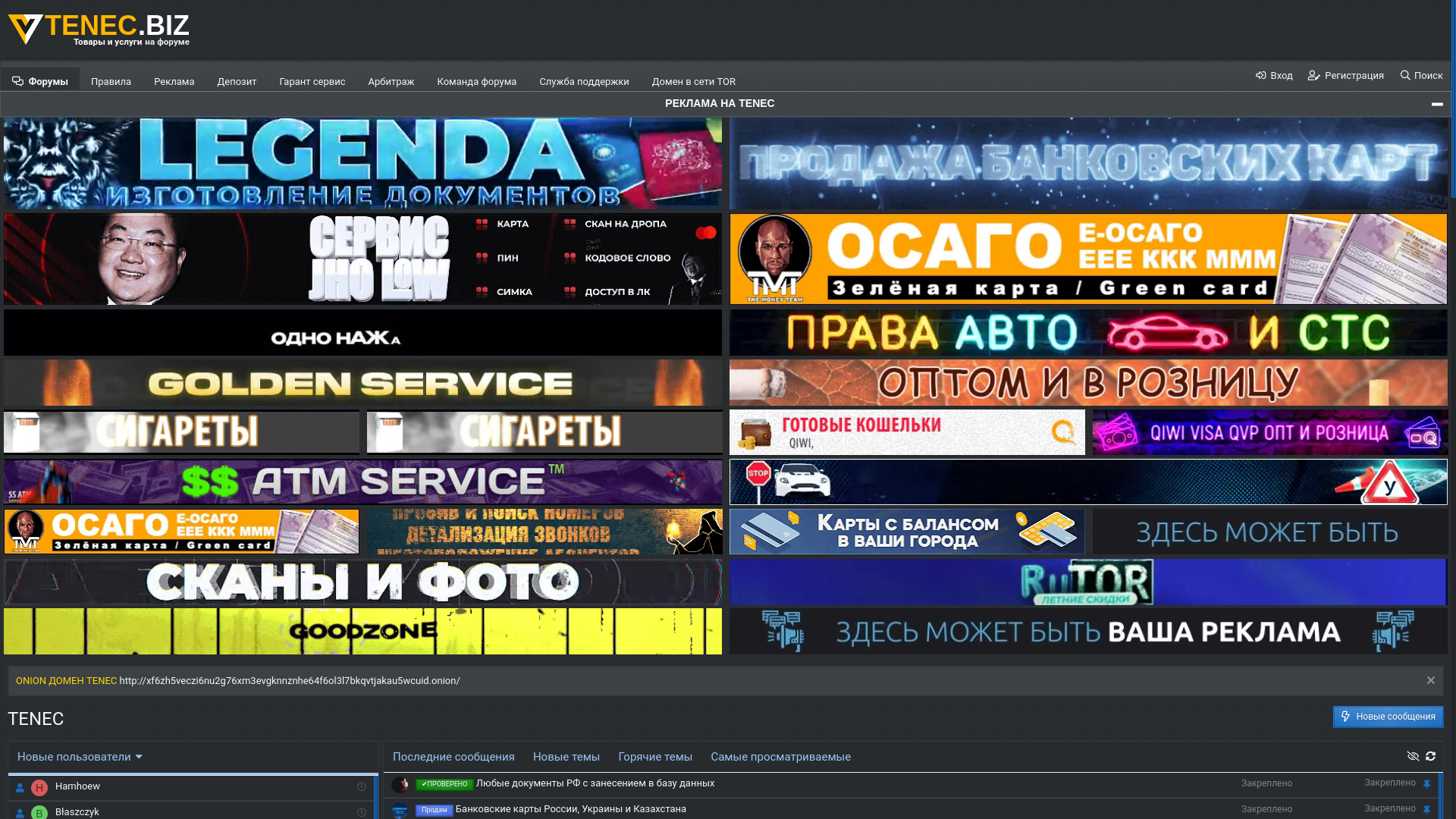Switch to Самые просматриваемые tab

click(x=780, y=757)
